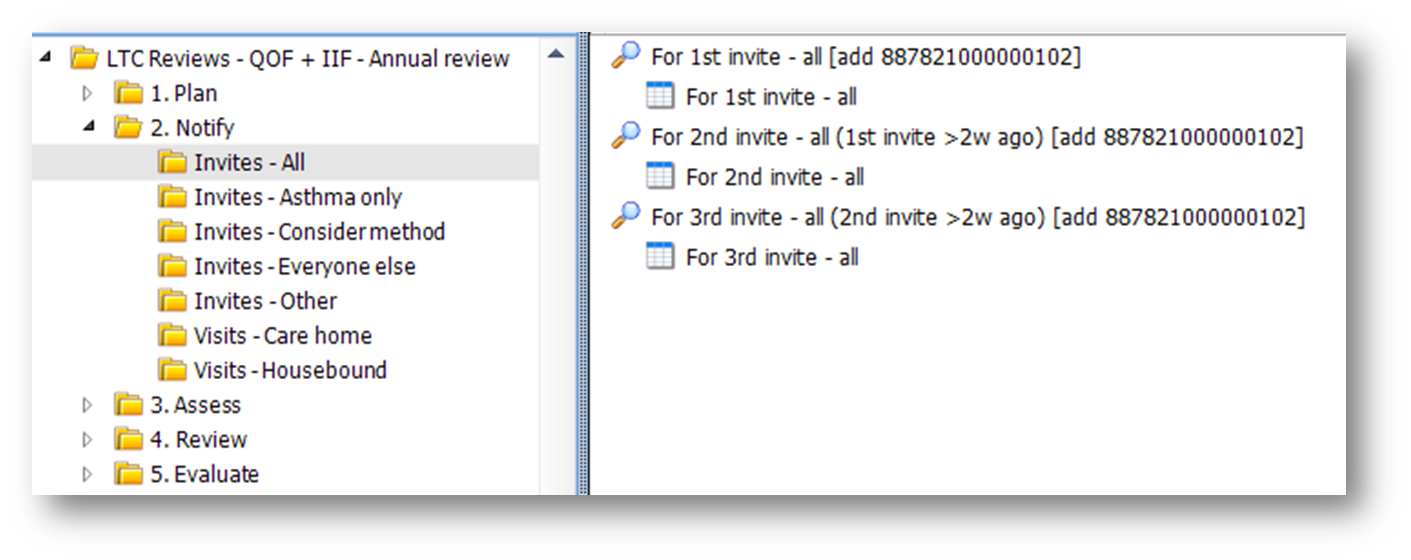The width and height of the screenshot is (1411, 560).
Task: Click the Invites - Asthma only folder icon
Action: click(x=173, y=197)
